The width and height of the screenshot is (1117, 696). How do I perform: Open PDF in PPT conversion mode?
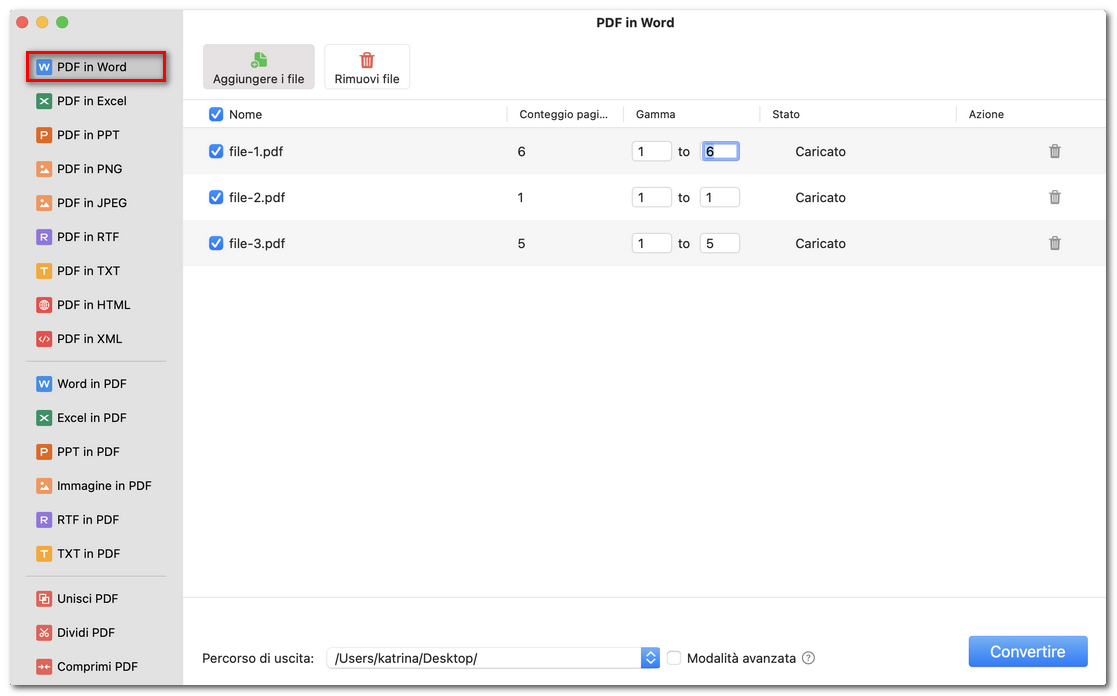94,134
